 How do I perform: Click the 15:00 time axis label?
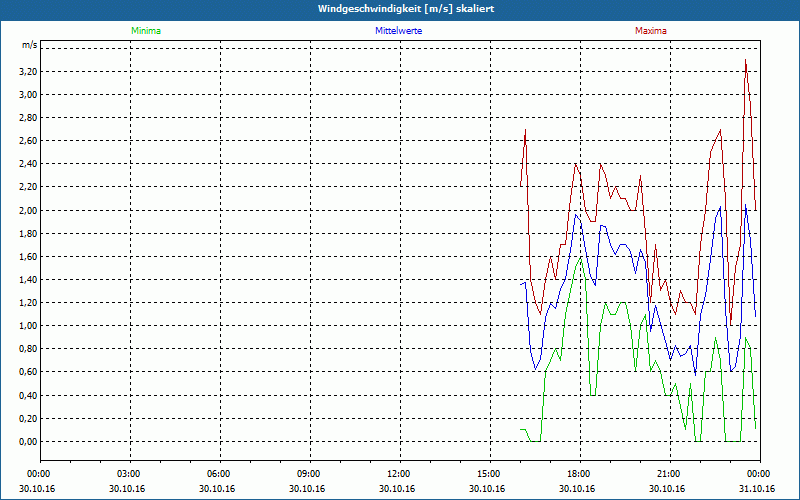coord(490,474)
